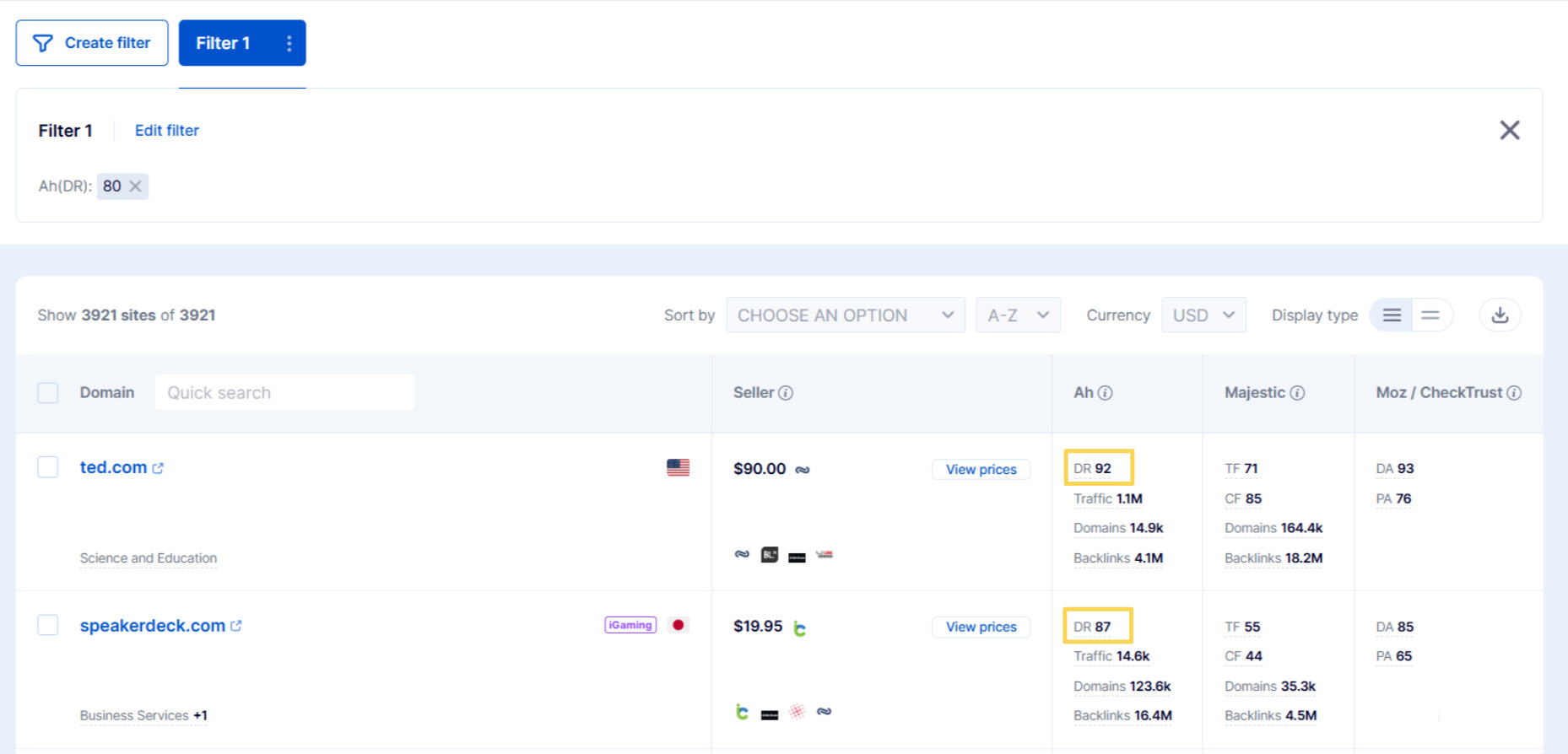The image size is (1568, 754).
Task: Click PA 76 Moz value
Action: coord(1393,499)
